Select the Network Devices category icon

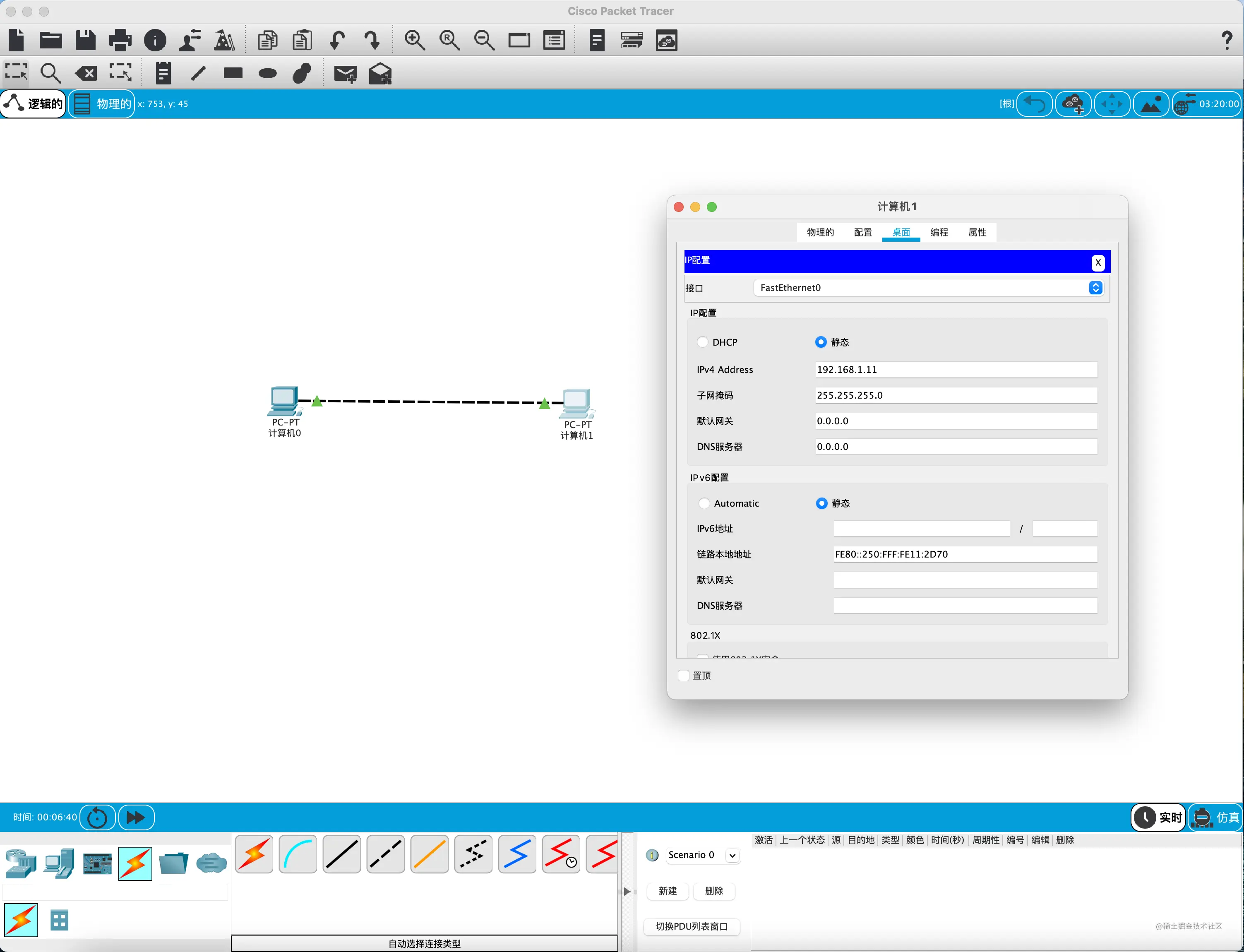point(21,863)
